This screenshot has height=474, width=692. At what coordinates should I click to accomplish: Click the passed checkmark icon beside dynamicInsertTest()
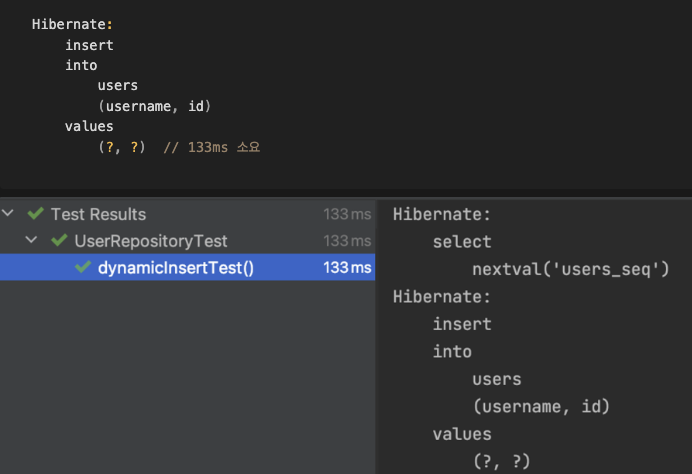click(x=83, y=267)
